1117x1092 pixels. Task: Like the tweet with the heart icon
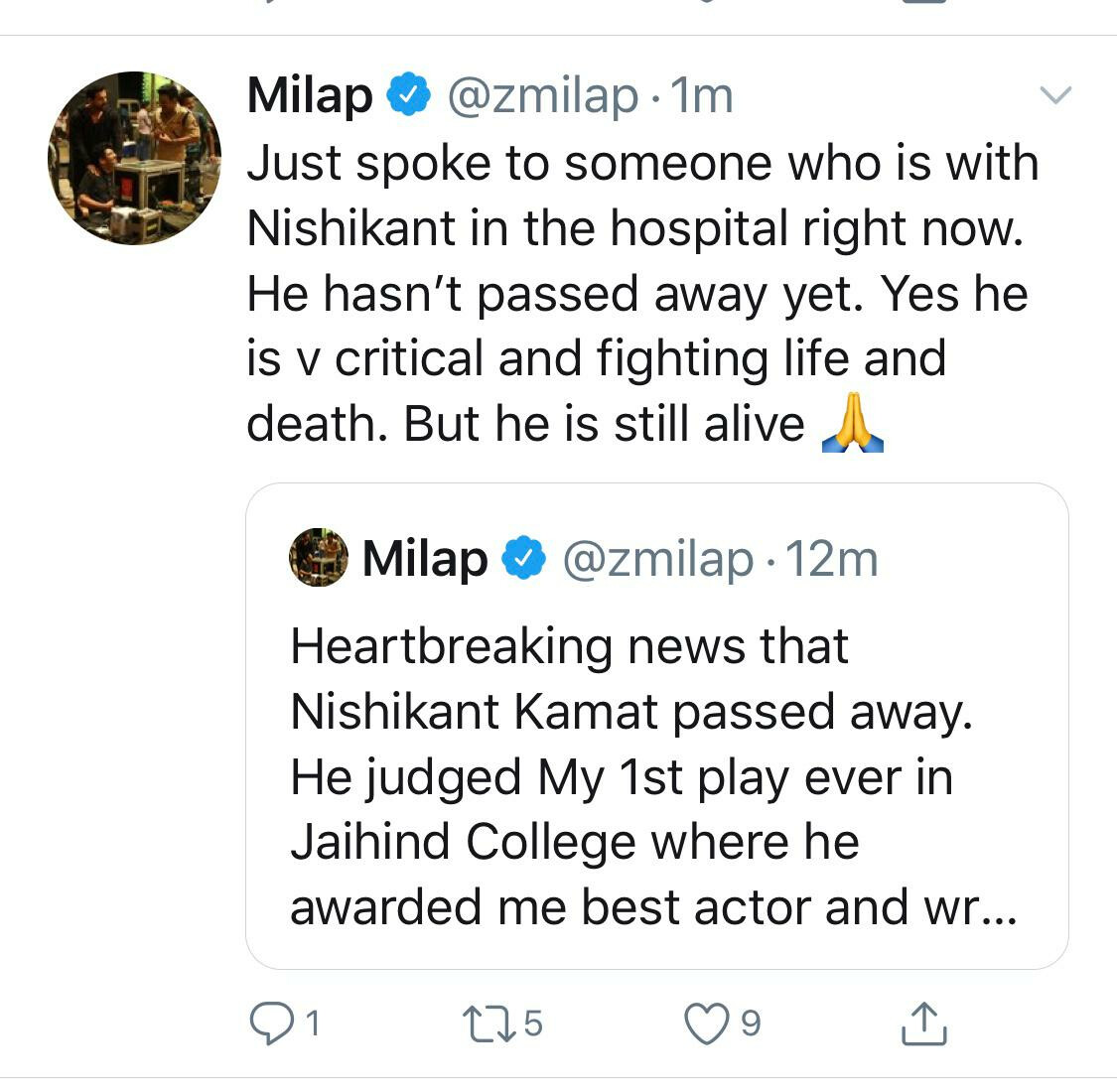(x=707, y=1024)
